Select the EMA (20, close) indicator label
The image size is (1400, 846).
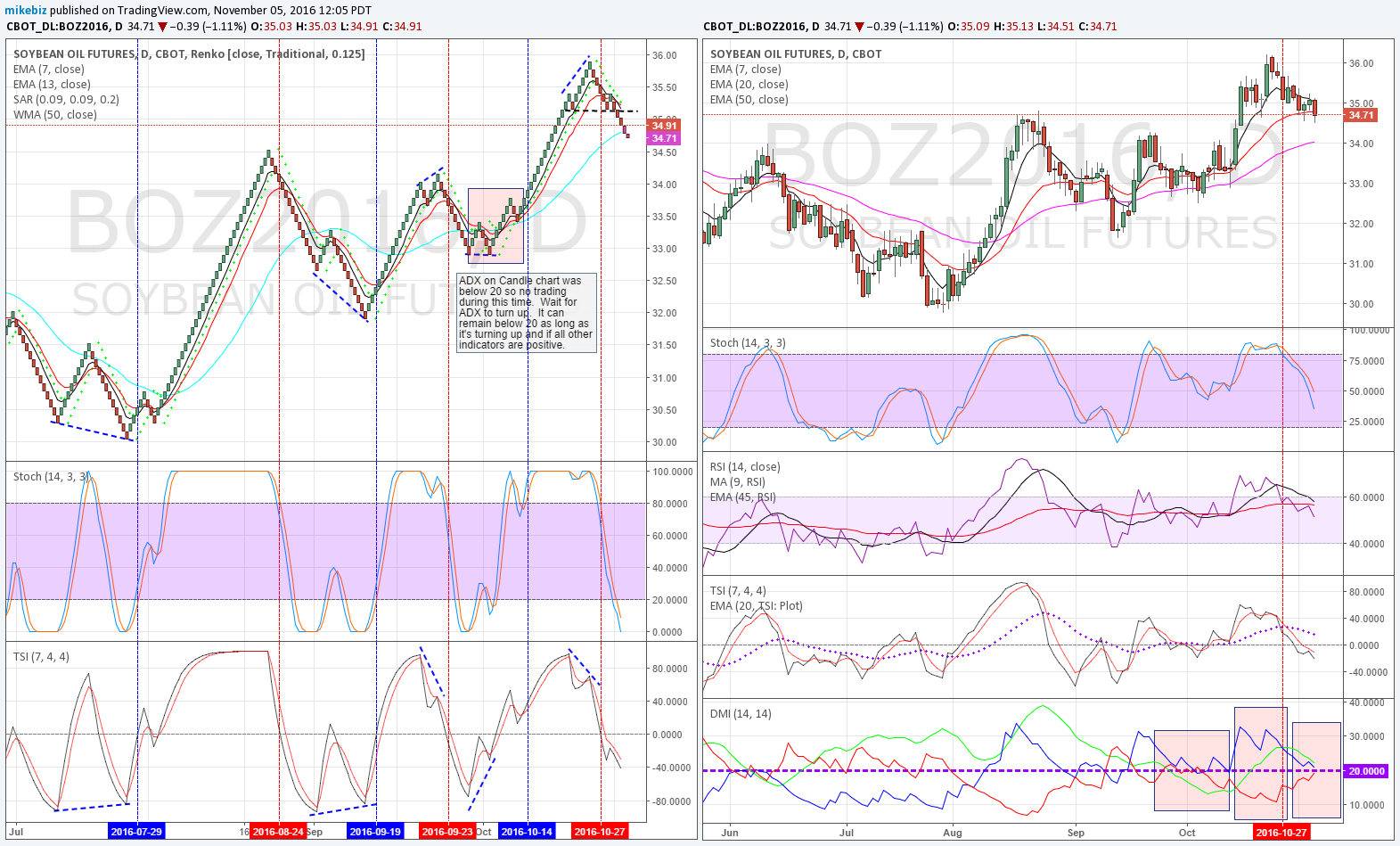[x=749, y=84]
